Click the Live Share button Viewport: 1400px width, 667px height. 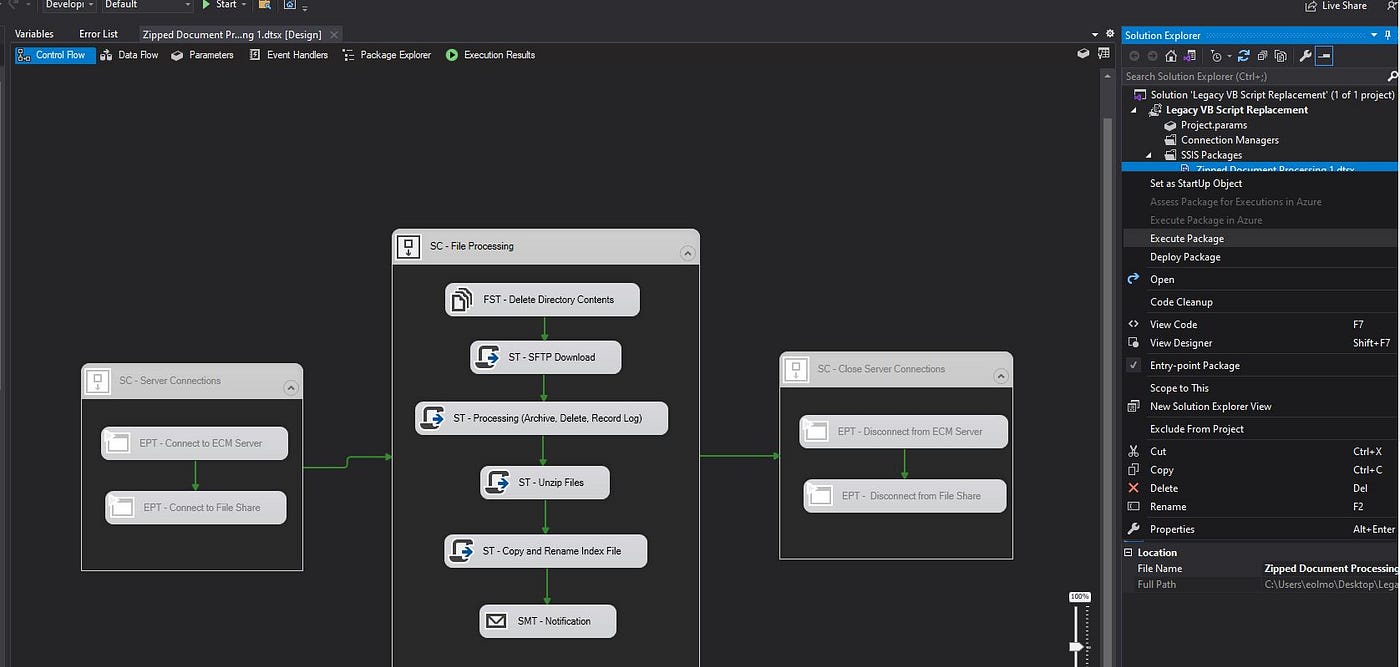(1336, 6)
